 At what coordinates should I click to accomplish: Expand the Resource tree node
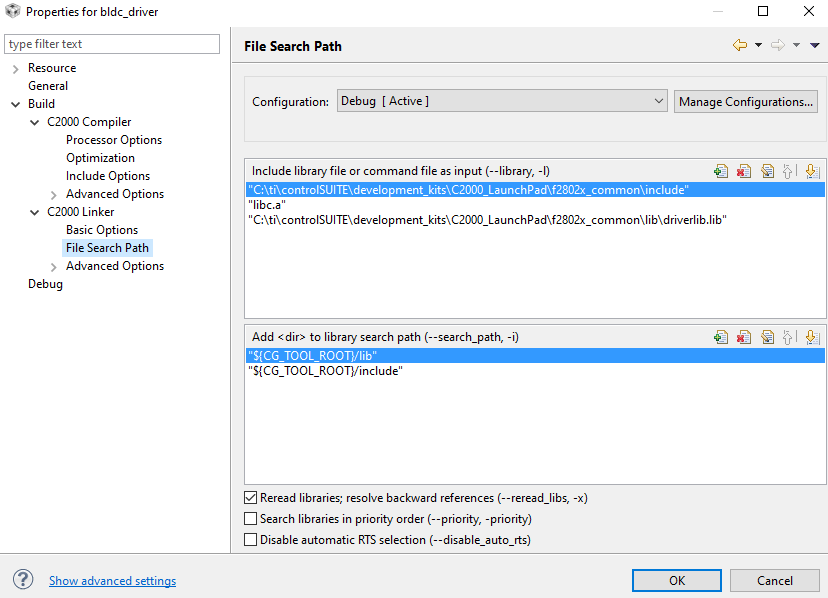pyautogui.click(x=16, y=68)
